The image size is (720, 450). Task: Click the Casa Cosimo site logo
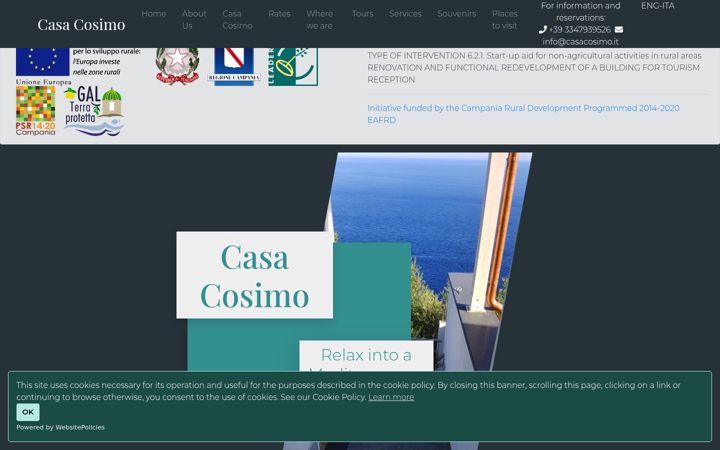tap(81, 24)
